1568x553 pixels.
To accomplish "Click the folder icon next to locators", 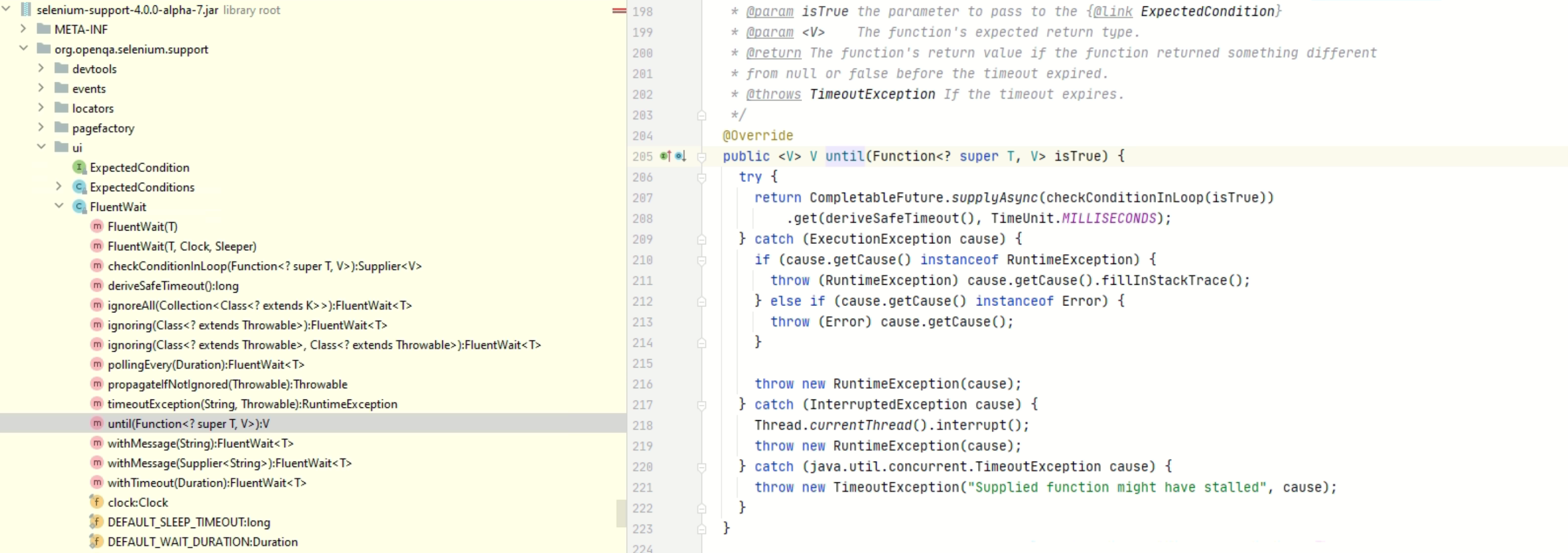I will tap(63, 108).
